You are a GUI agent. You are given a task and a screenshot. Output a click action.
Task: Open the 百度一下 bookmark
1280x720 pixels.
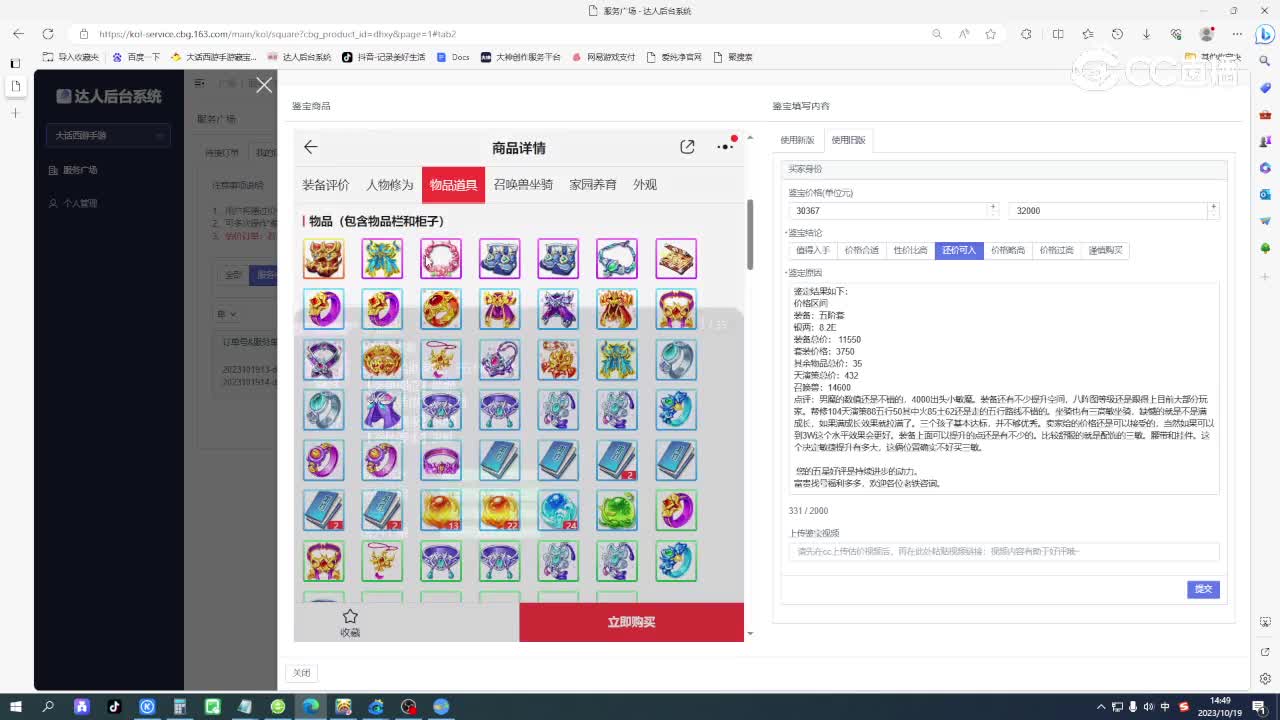(x=136, y=57)
